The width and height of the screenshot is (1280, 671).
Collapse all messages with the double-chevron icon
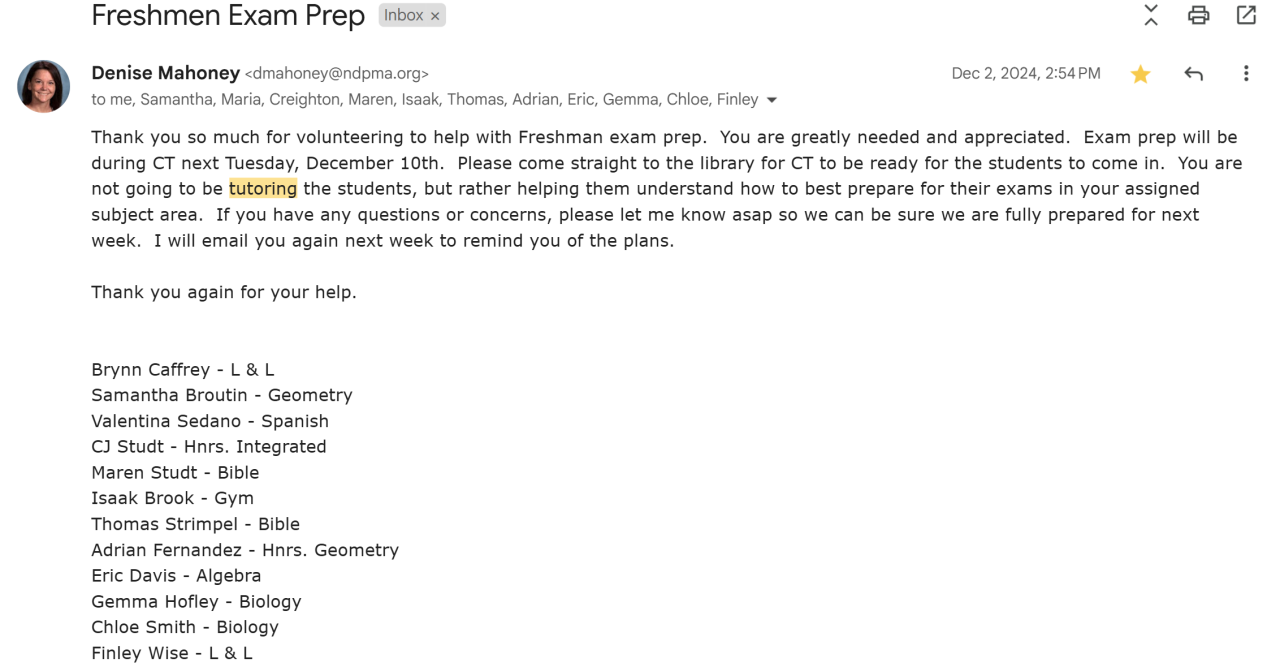coord(1151,15)
